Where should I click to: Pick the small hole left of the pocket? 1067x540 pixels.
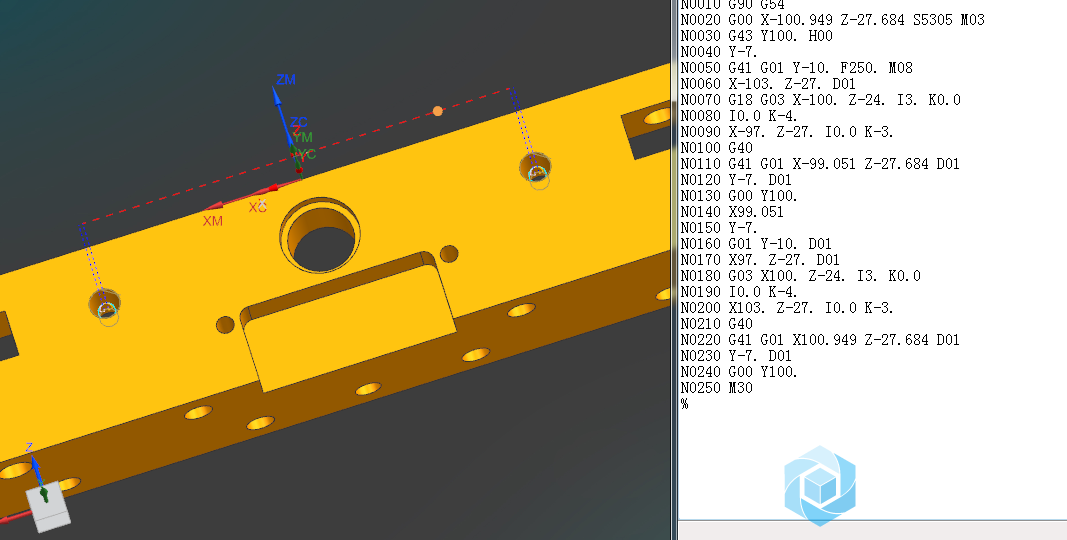click(x=225, y=325)
